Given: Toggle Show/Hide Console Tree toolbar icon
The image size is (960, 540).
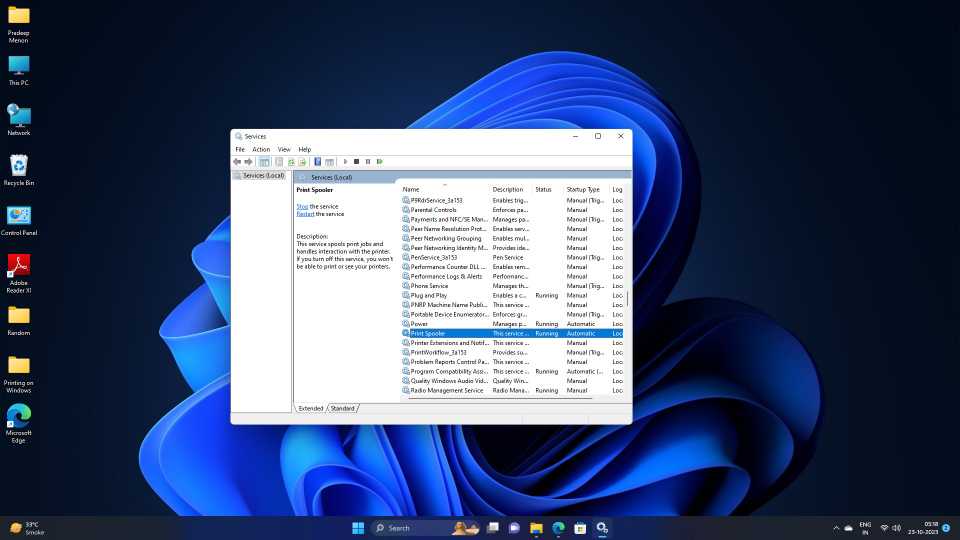Looking at the screenshot, I should [264, 162].
